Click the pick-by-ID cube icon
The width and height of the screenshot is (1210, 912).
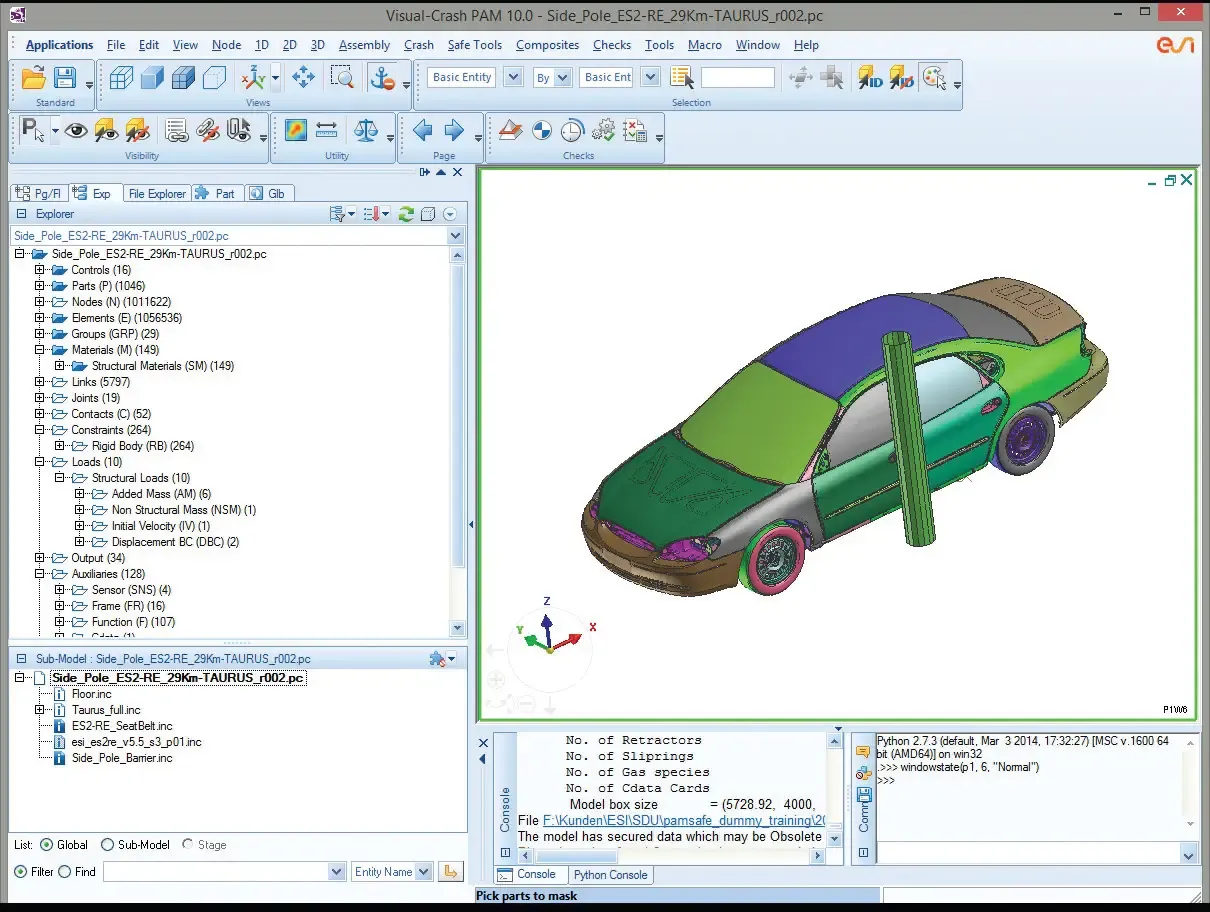coord(870,77)
